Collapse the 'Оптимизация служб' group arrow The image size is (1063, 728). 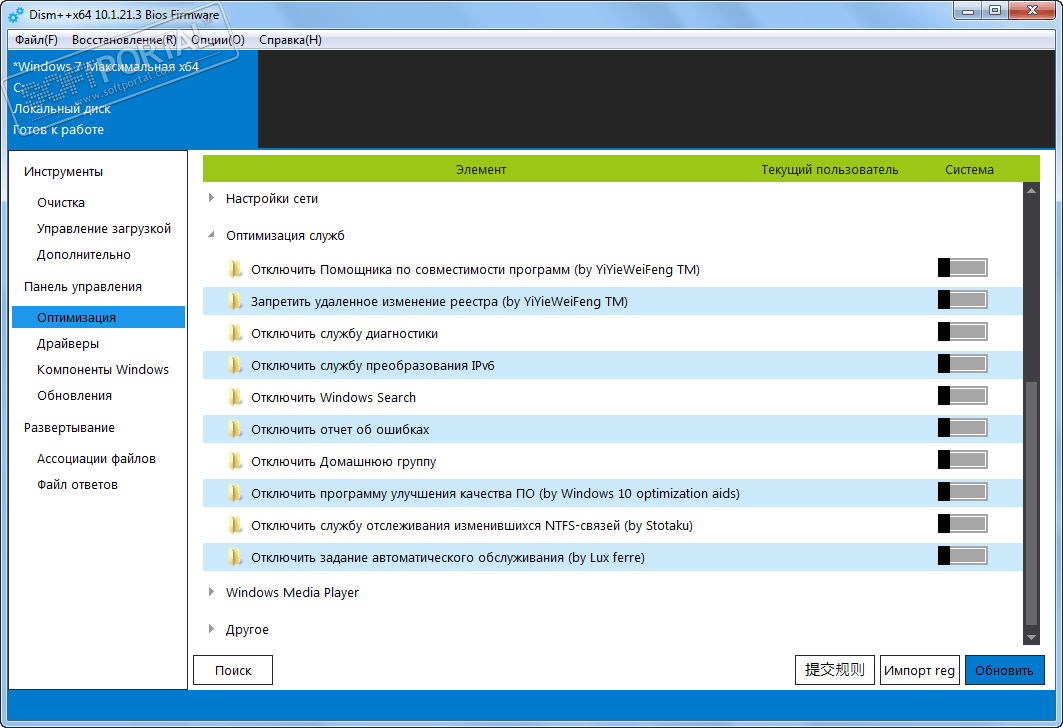212,235
